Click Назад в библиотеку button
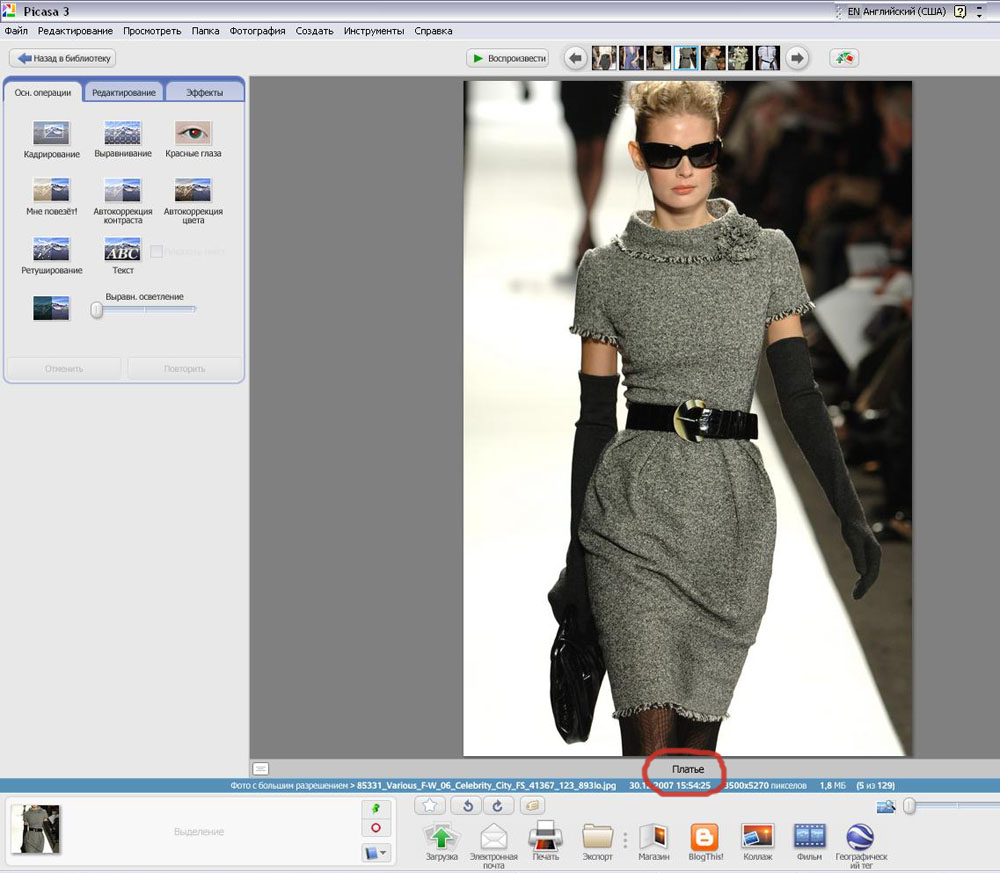The height and width of the screenshot is (873, 1000). [62, 58]
